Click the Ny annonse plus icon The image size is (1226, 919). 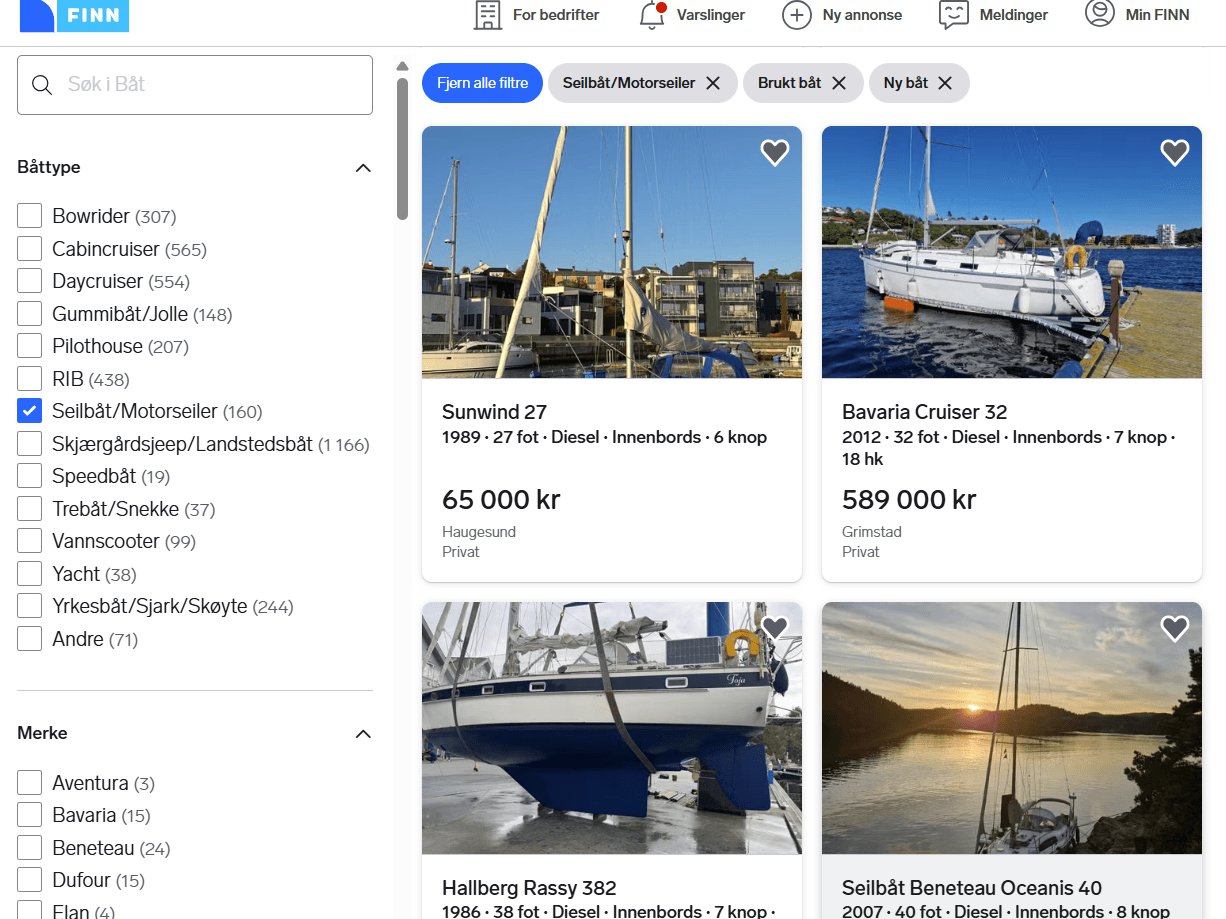(x=796, y=15)
